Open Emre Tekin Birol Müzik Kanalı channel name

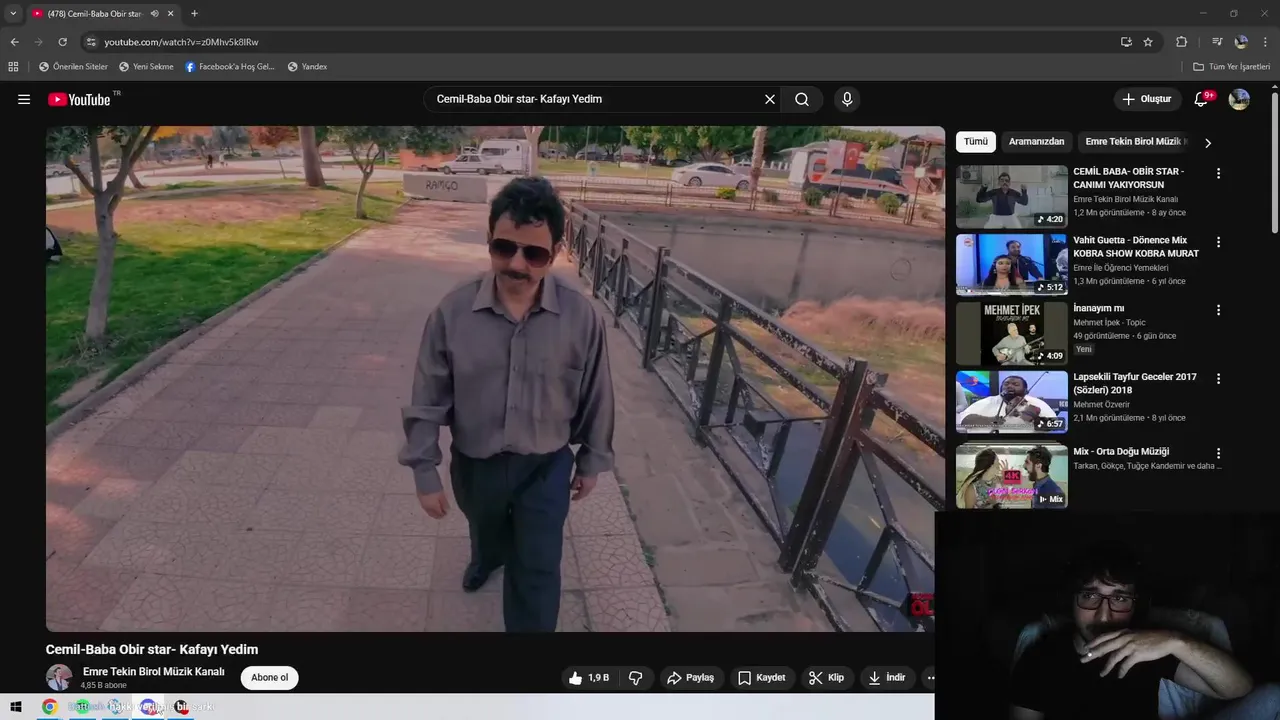pos(154,672)
